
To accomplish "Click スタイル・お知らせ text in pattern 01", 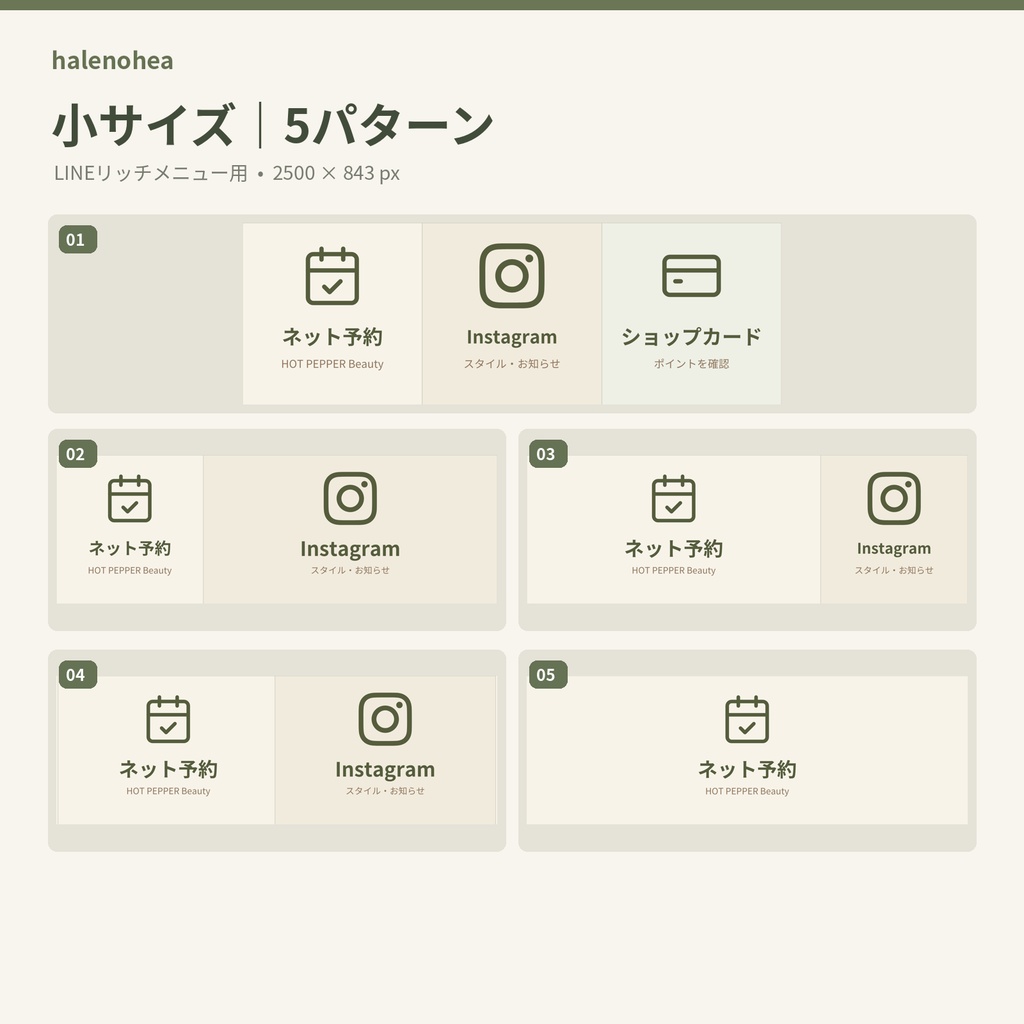I will 511,364.
